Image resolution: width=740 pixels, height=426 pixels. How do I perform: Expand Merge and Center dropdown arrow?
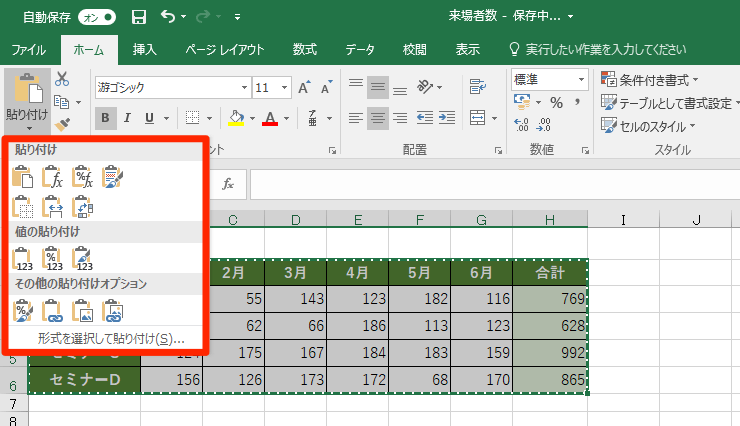(495, 118)
